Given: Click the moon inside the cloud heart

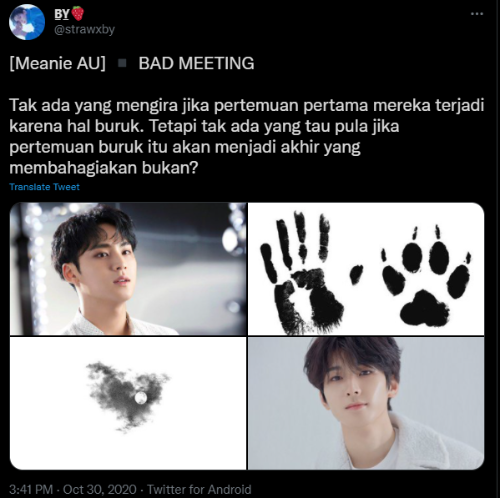Looking at the screenshot, I should tap(141, 398).
